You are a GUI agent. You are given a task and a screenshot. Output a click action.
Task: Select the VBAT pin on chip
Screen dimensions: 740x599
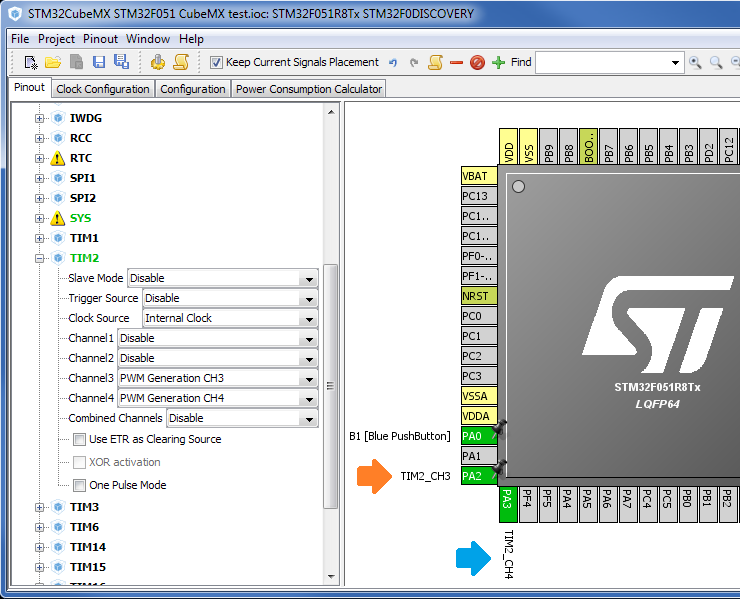479,177
